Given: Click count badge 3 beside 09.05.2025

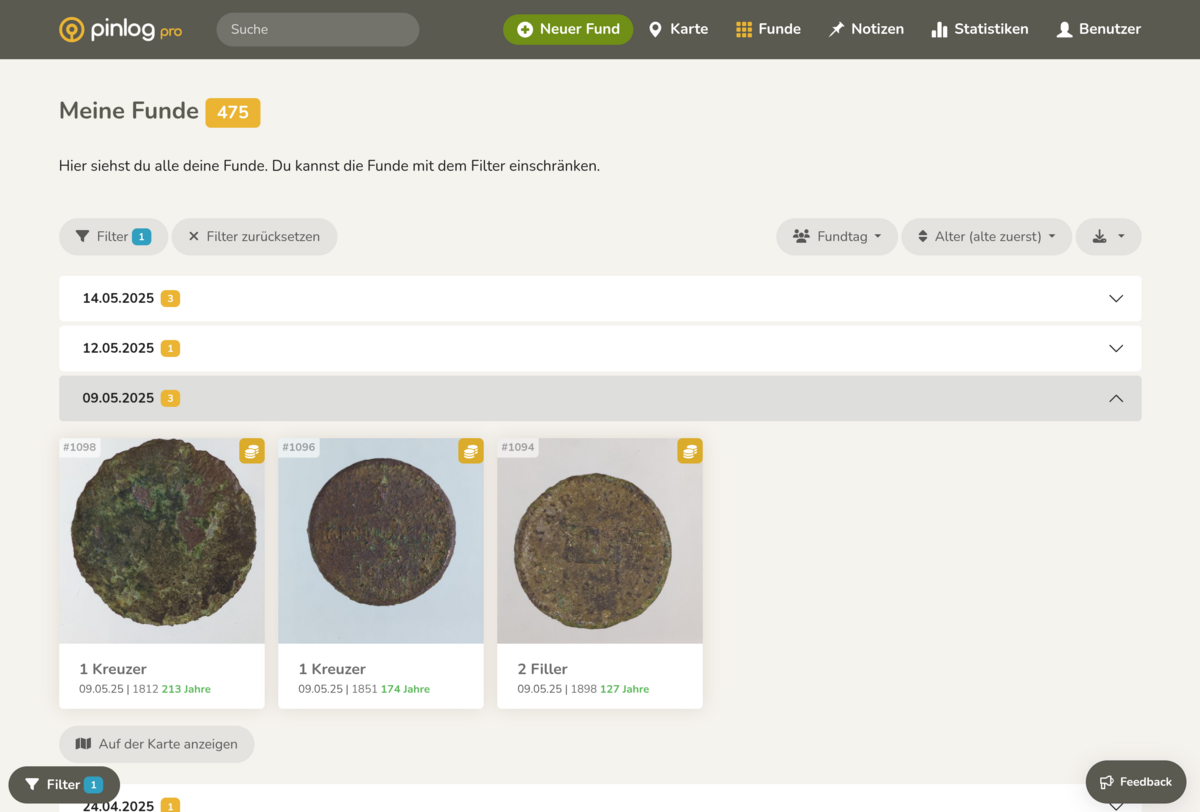Looking at the screenshot, I should 171,398.
